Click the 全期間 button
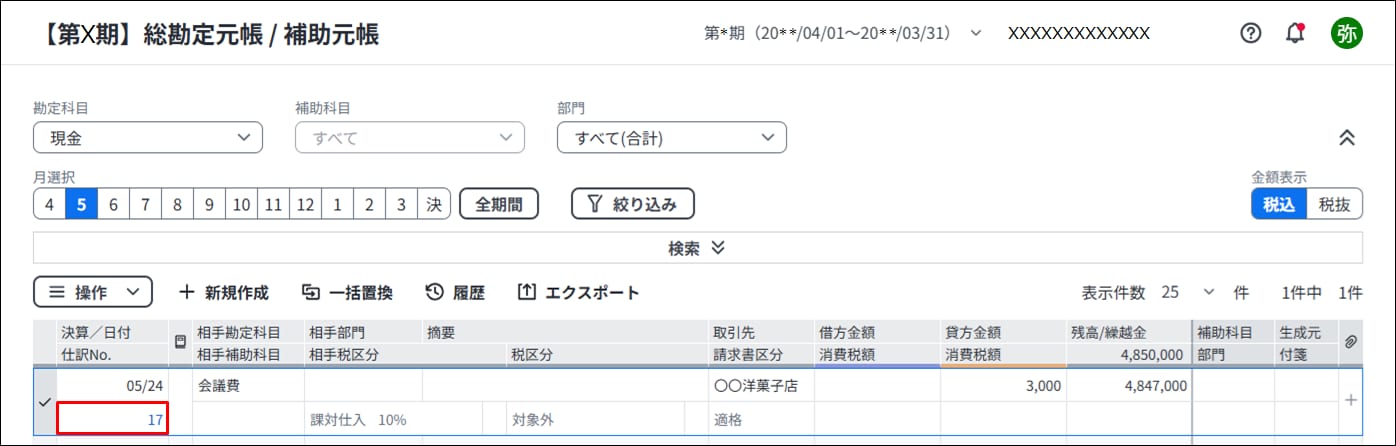 [499, 204]
